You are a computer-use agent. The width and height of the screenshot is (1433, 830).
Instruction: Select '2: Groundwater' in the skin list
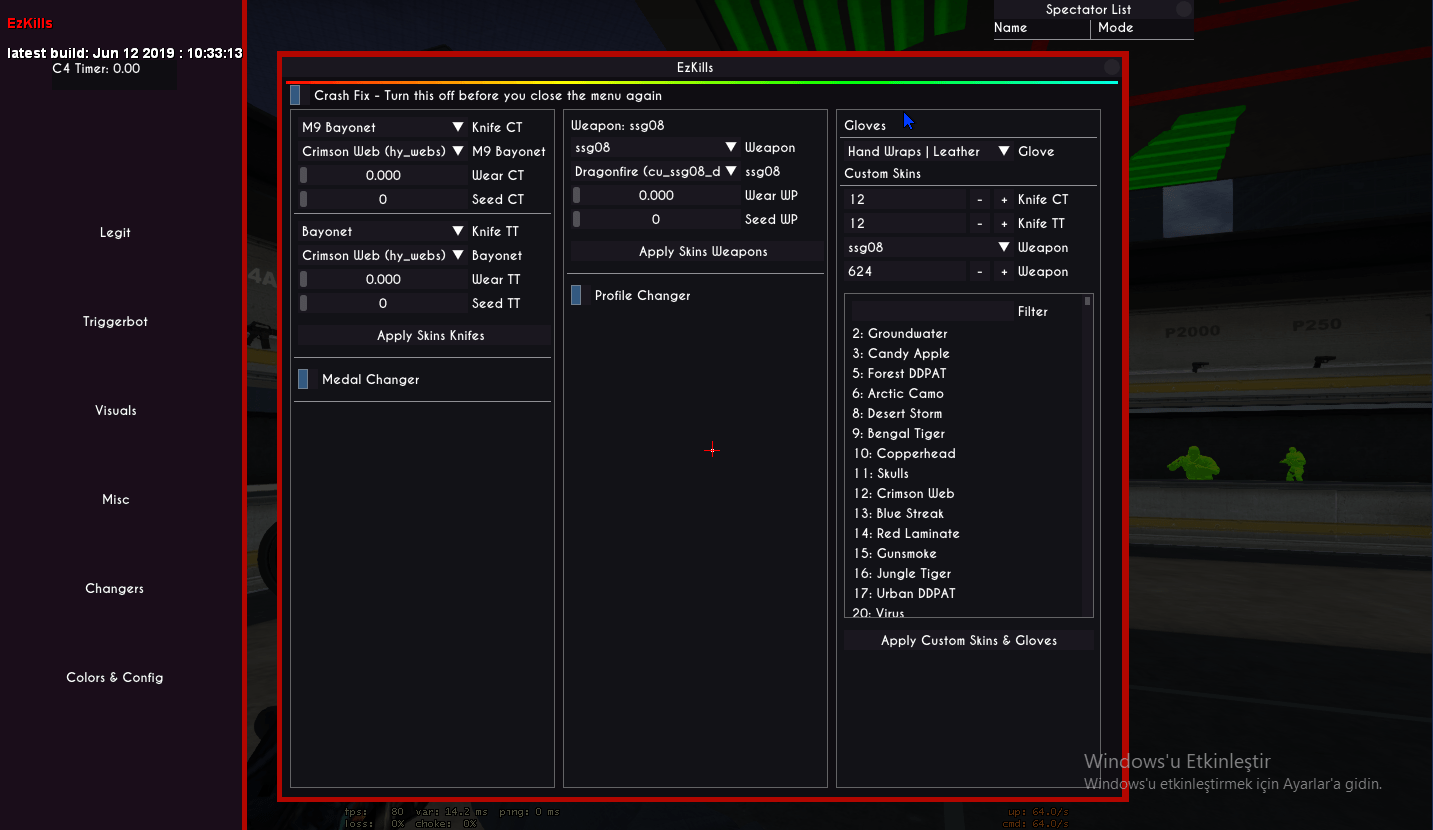click(x=900, y=333)
